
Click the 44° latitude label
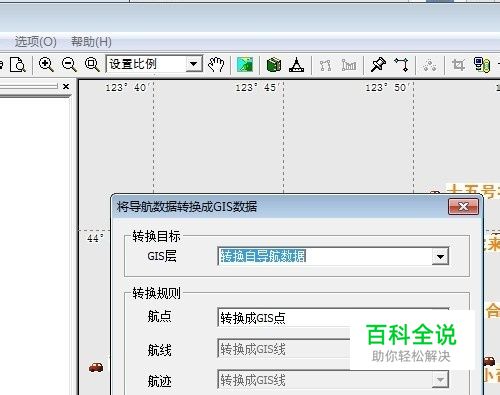[x=95, y=239]
